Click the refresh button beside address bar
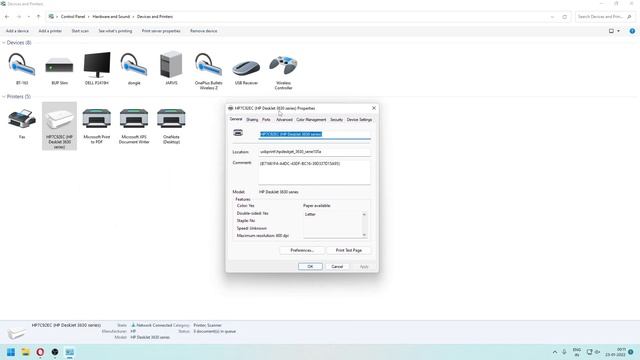This screenshot has height=360, width=640. [564, 17]
